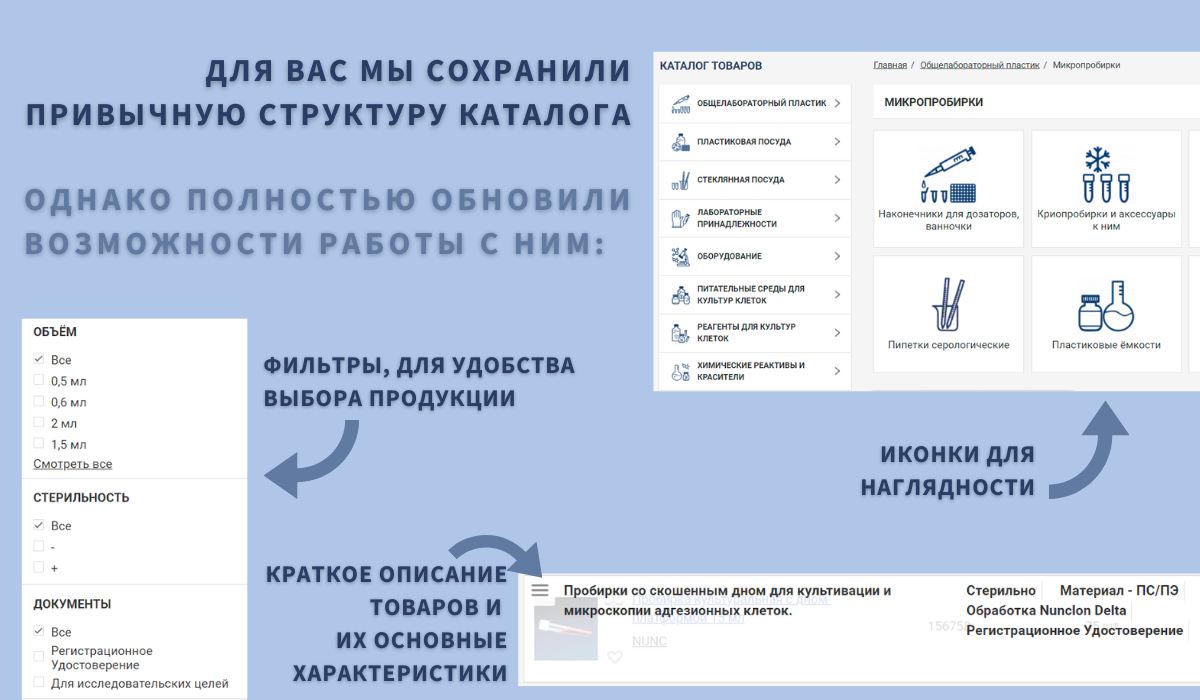Click the hamburger menu icon on product row
1200x700 pixels.
pyautogui.click(x=540, y=591)
